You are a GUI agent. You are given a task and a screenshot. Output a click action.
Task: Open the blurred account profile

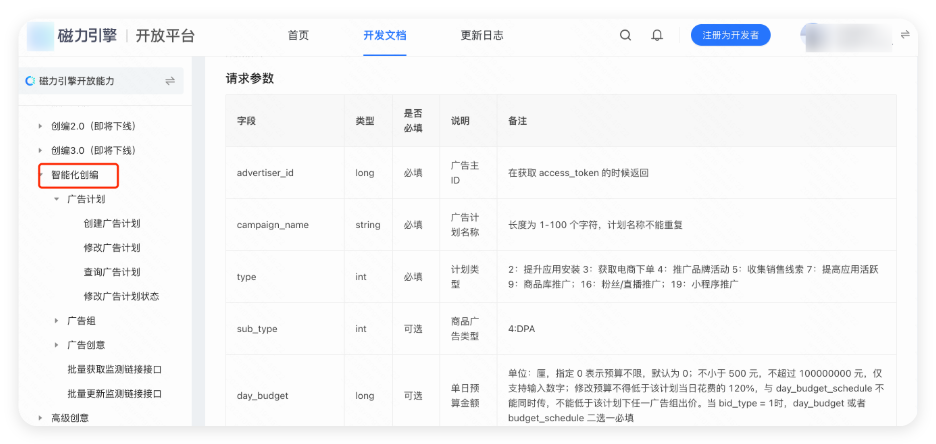coord(848,35)
